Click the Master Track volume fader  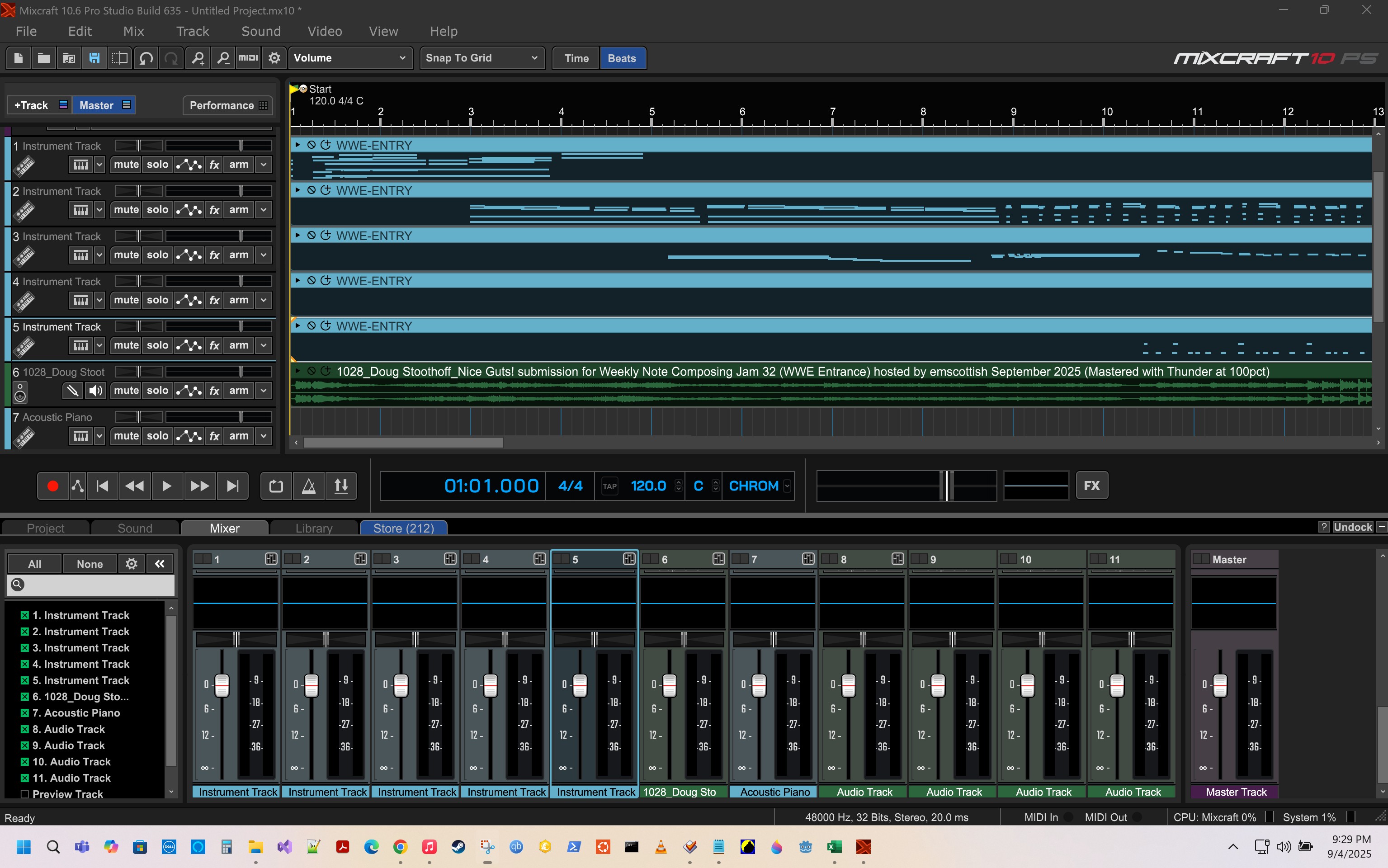pyautogui.click(x=1220, y=685)
